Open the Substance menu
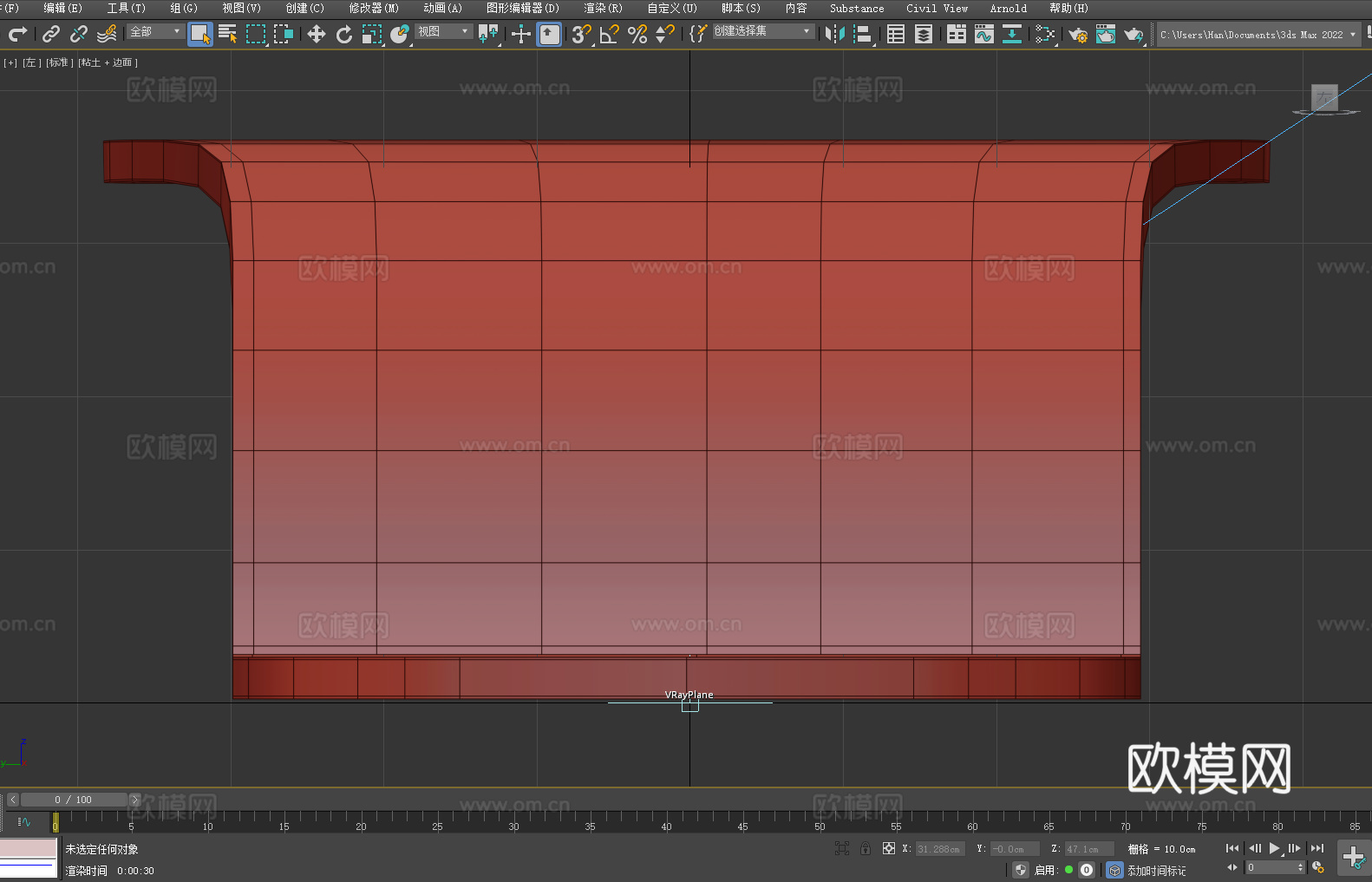Screen dimensions: 1372x882 click(x=857, y=8)
